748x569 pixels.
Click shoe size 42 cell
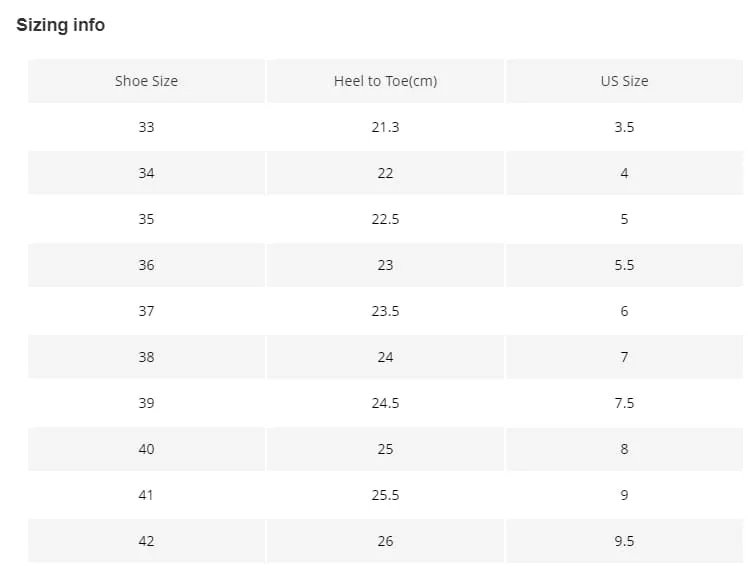pos(146,541)
